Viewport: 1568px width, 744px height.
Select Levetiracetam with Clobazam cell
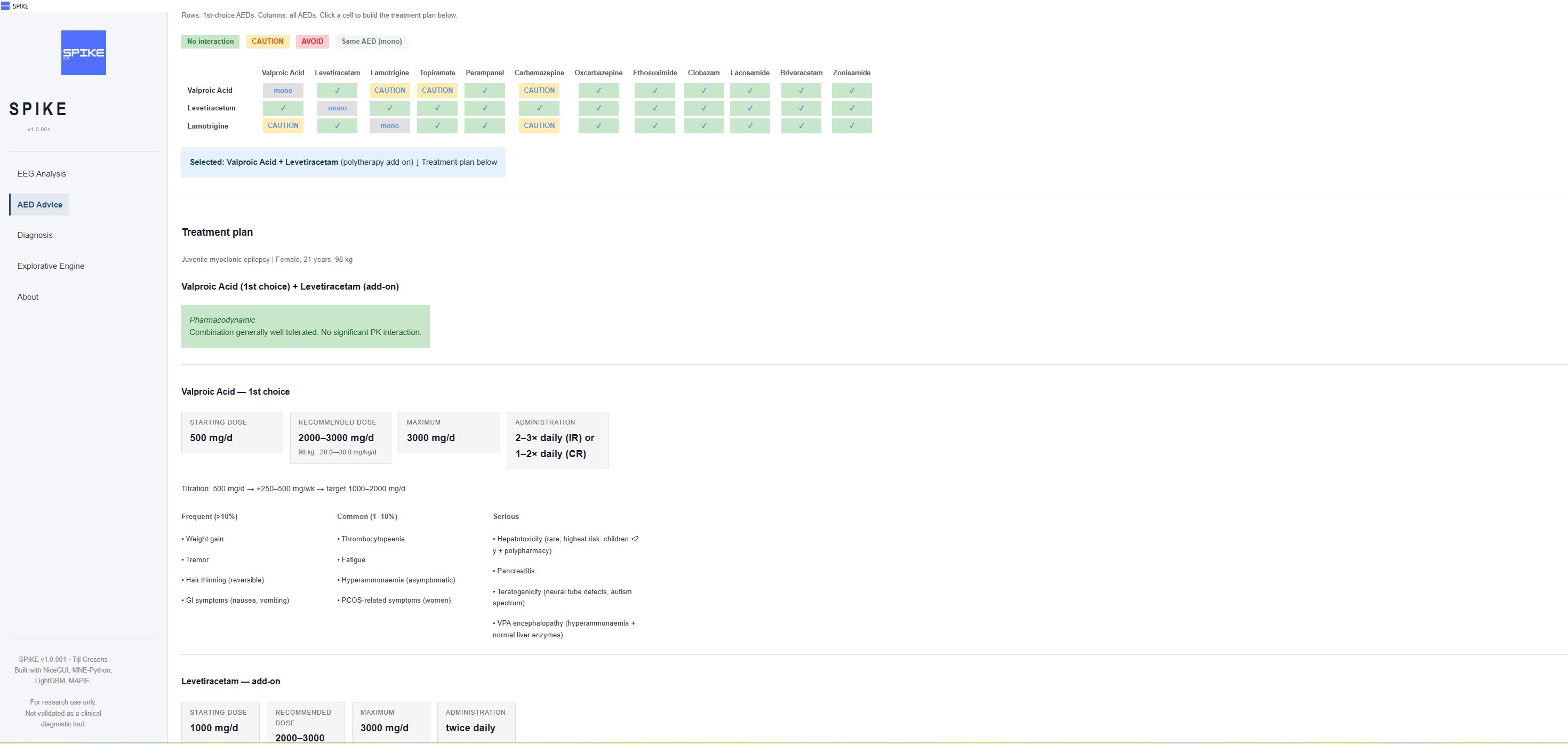tap(703, 108)
